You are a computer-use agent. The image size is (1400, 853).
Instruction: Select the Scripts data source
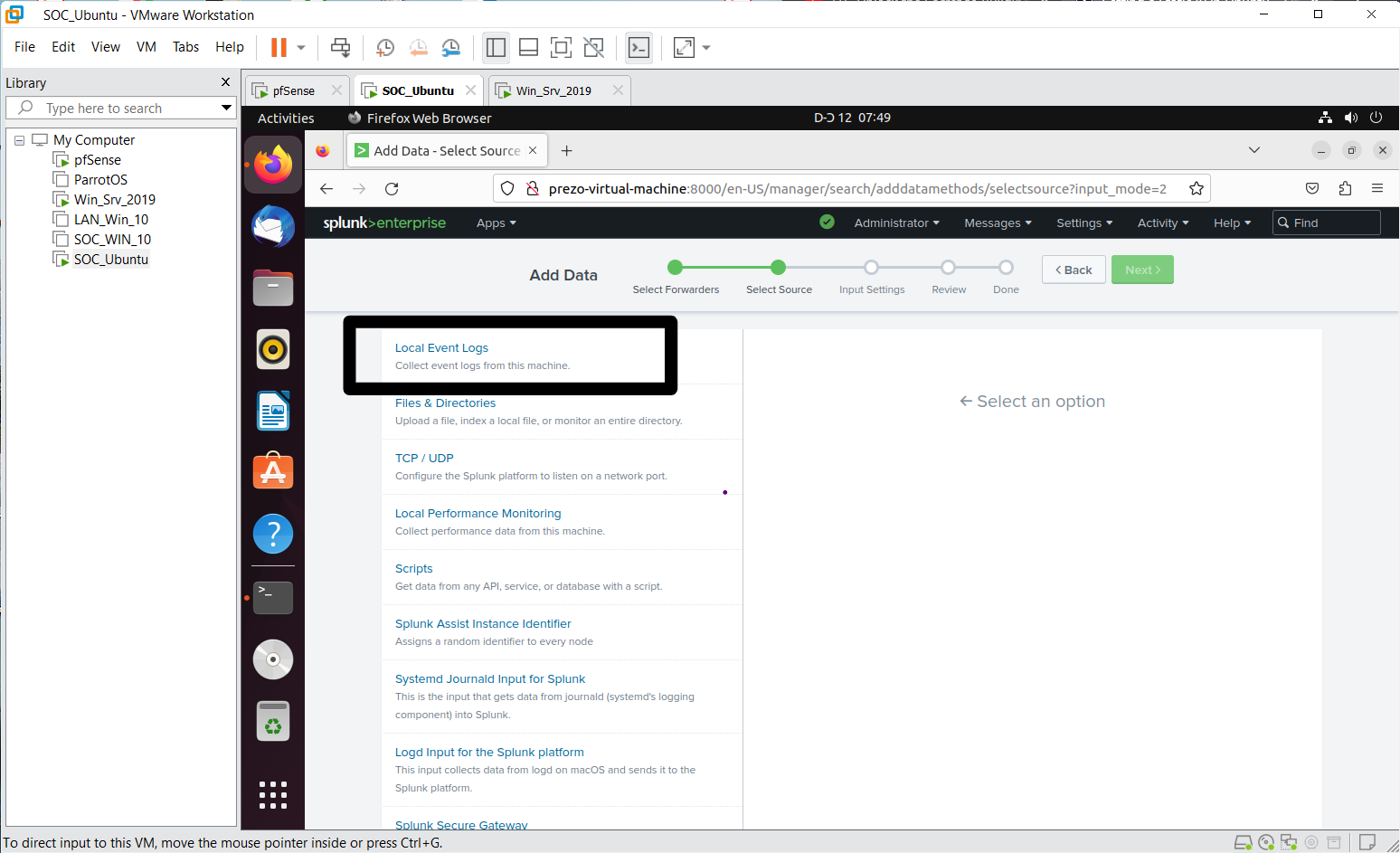coord(413,569)
